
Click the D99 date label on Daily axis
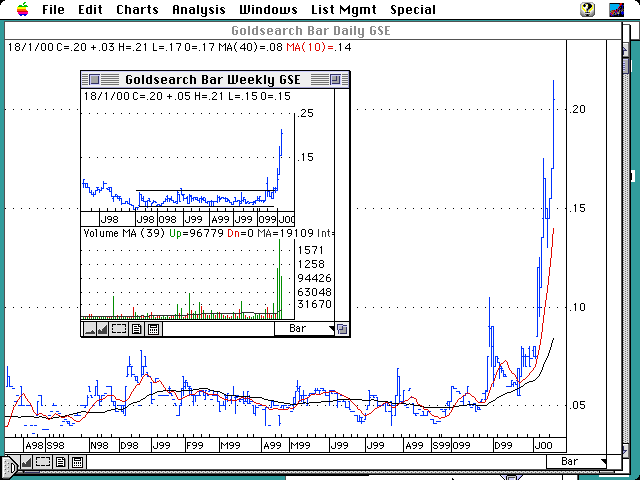point(503,445)
